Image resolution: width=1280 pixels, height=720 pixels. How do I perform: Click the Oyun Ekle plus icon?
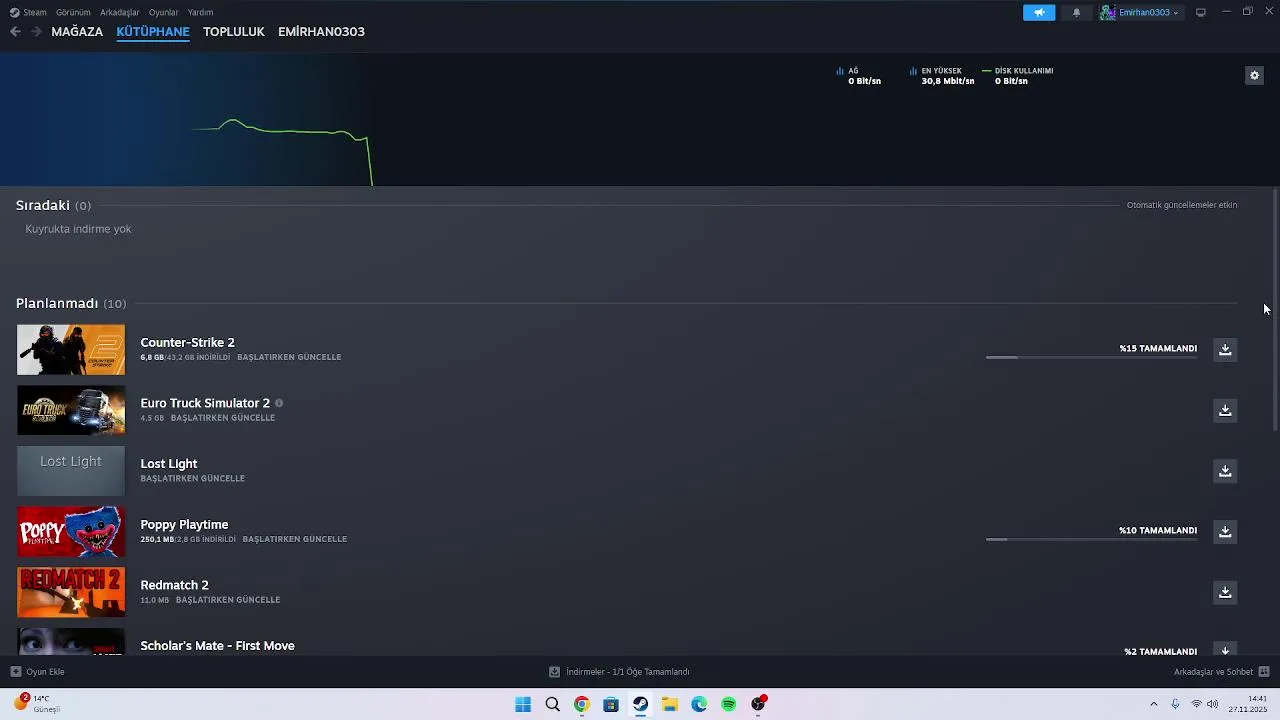click(x=15, y=672)
